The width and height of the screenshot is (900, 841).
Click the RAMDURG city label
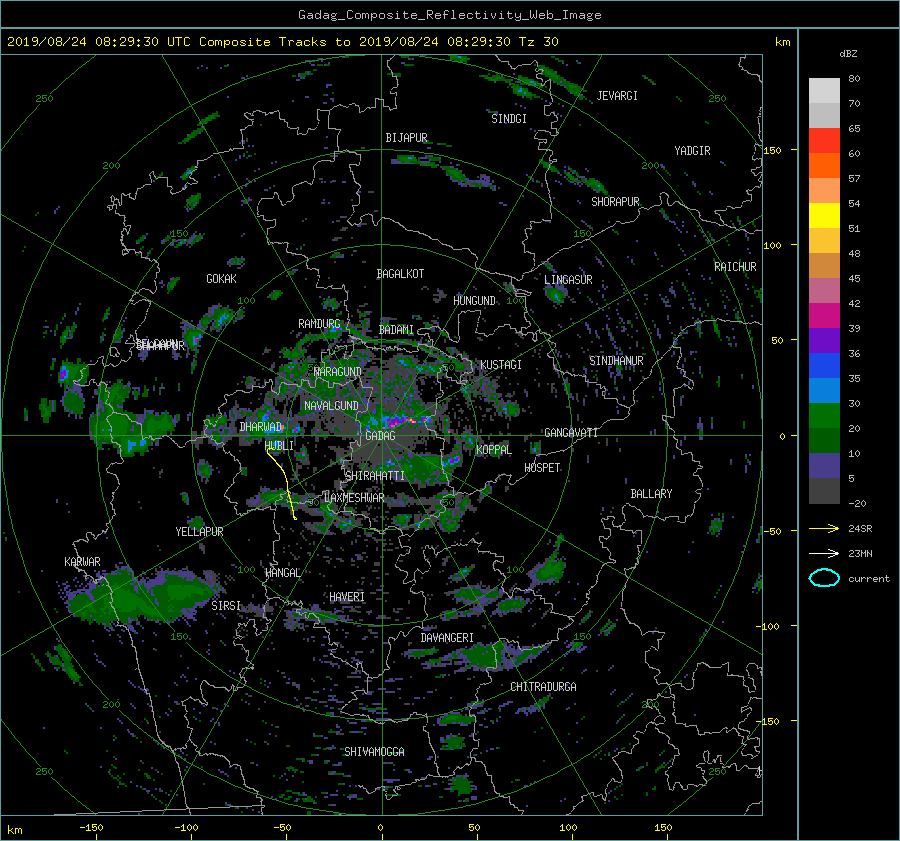(319, 324)
